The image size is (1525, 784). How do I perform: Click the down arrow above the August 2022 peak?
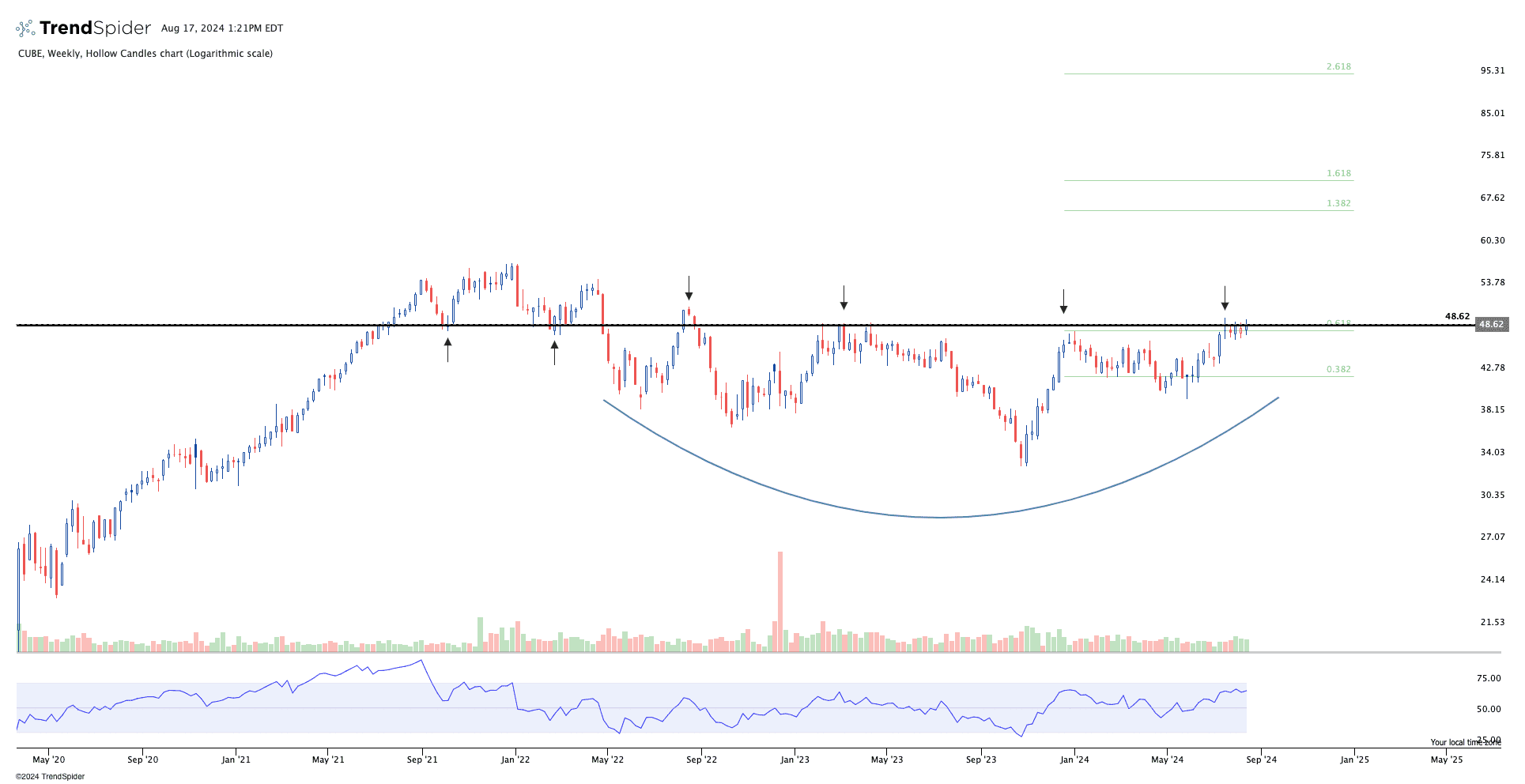(689, 288)
